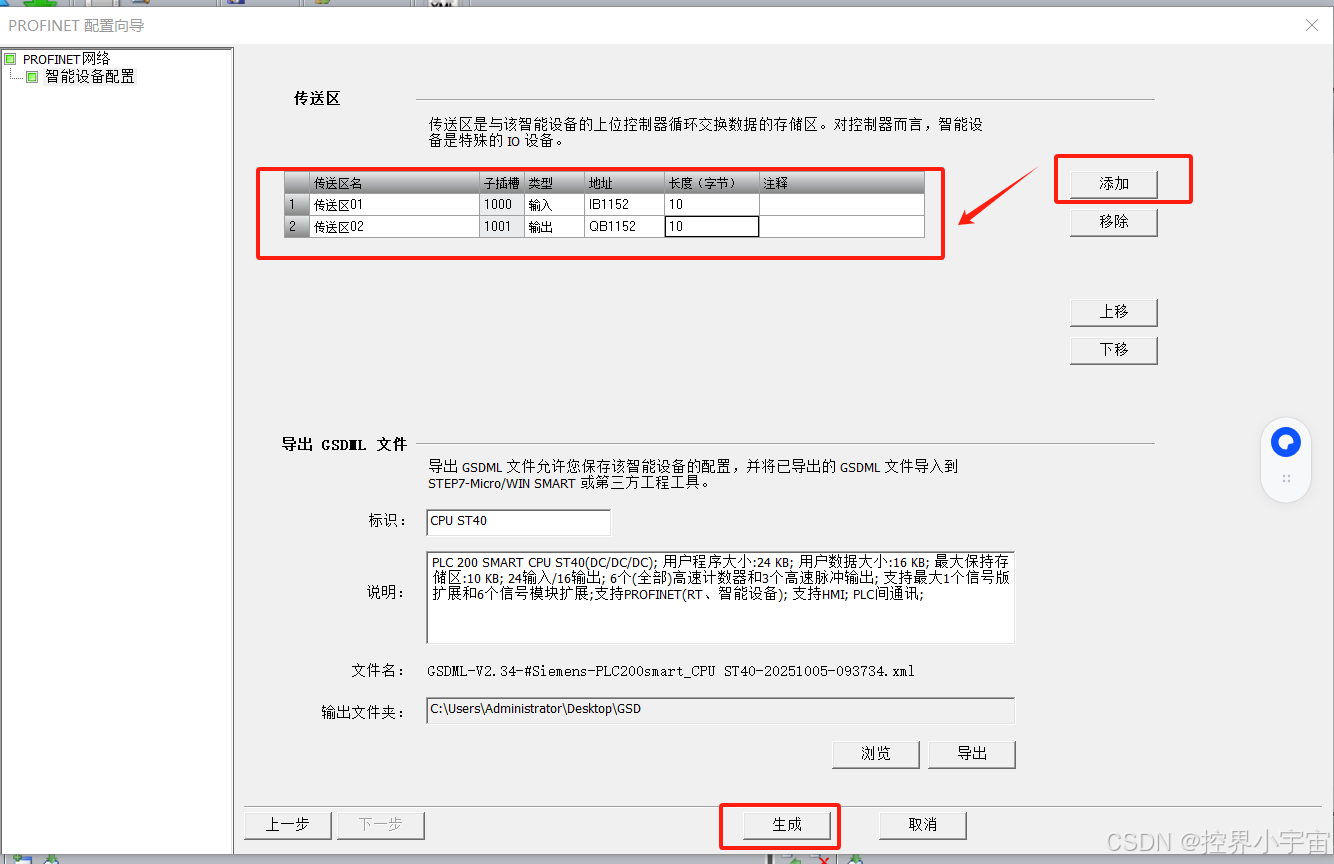Click the 上一步 button
Viewport: 1334px width, 864px height.
(x=287, y=825)
